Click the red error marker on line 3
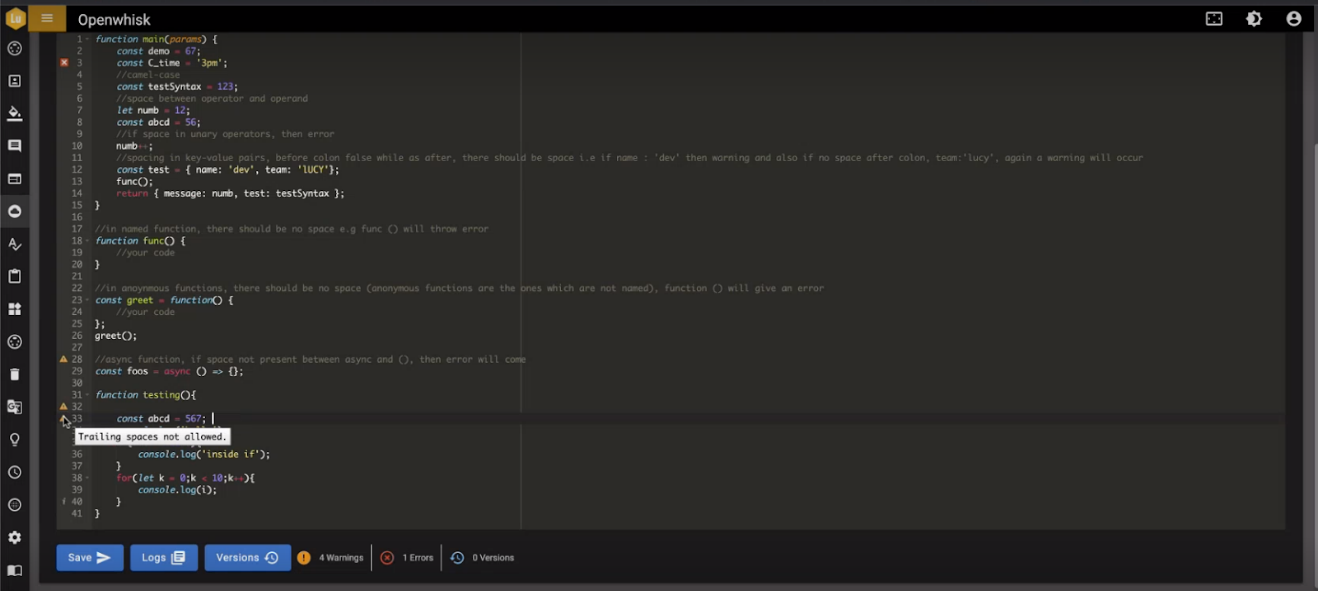1318x591 pixels. [x=64, y=62]
